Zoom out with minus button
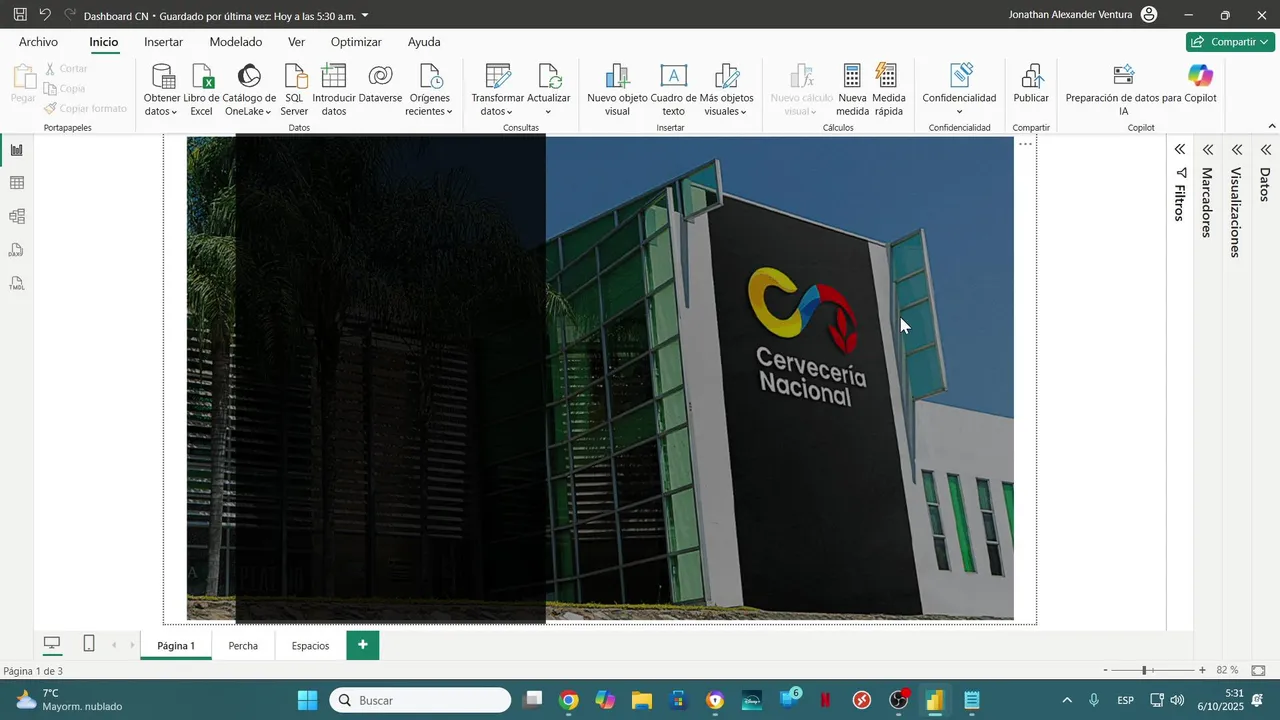Viewport: 1280px width, 720px height. click(1105, 670)
